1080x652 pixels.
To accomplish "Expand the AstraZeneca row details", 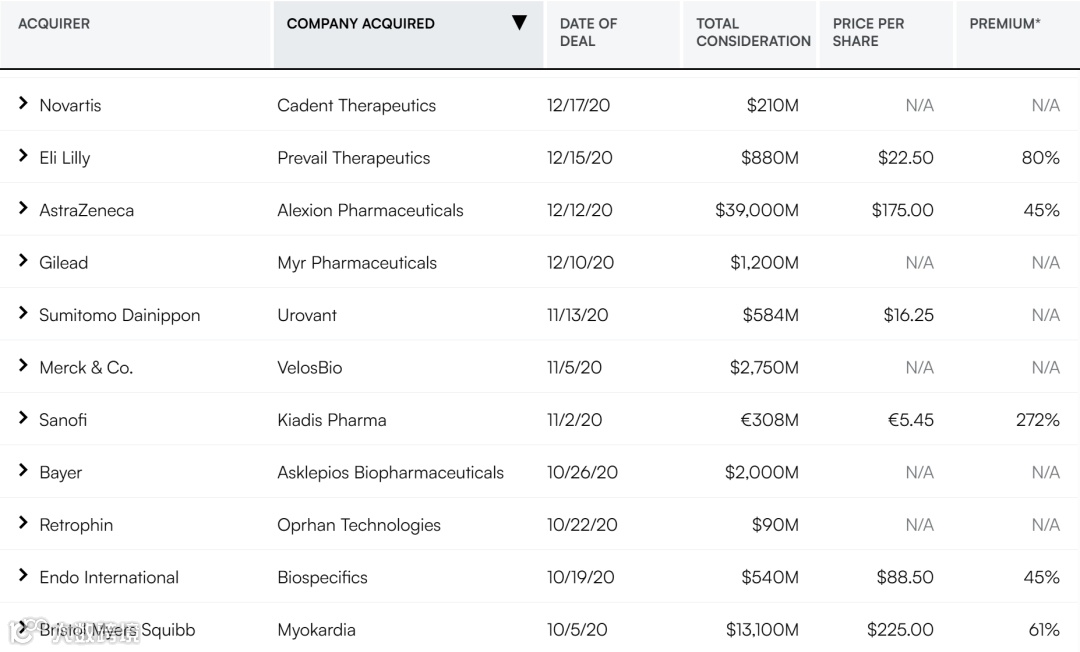I will (x=23, y=209).
